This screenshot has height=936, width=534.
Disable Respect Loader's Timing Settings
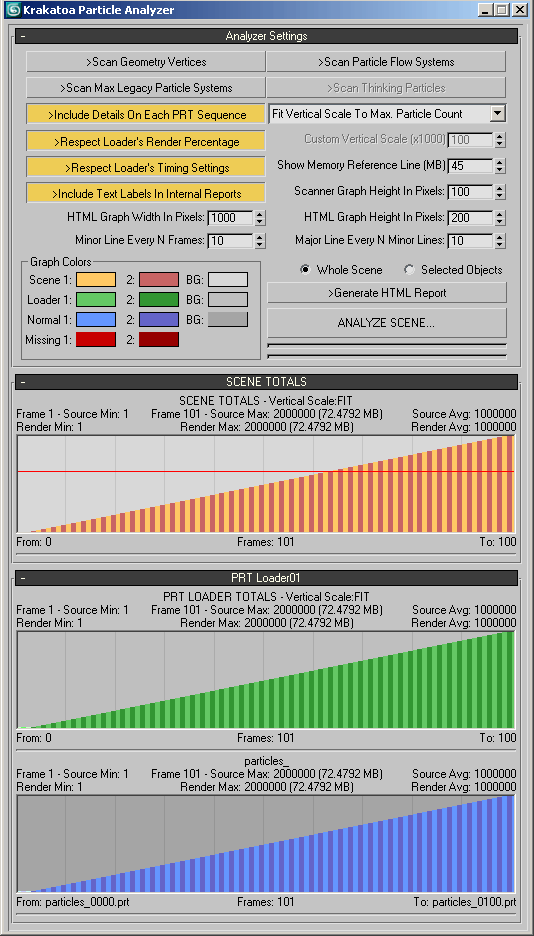(146, 168)
